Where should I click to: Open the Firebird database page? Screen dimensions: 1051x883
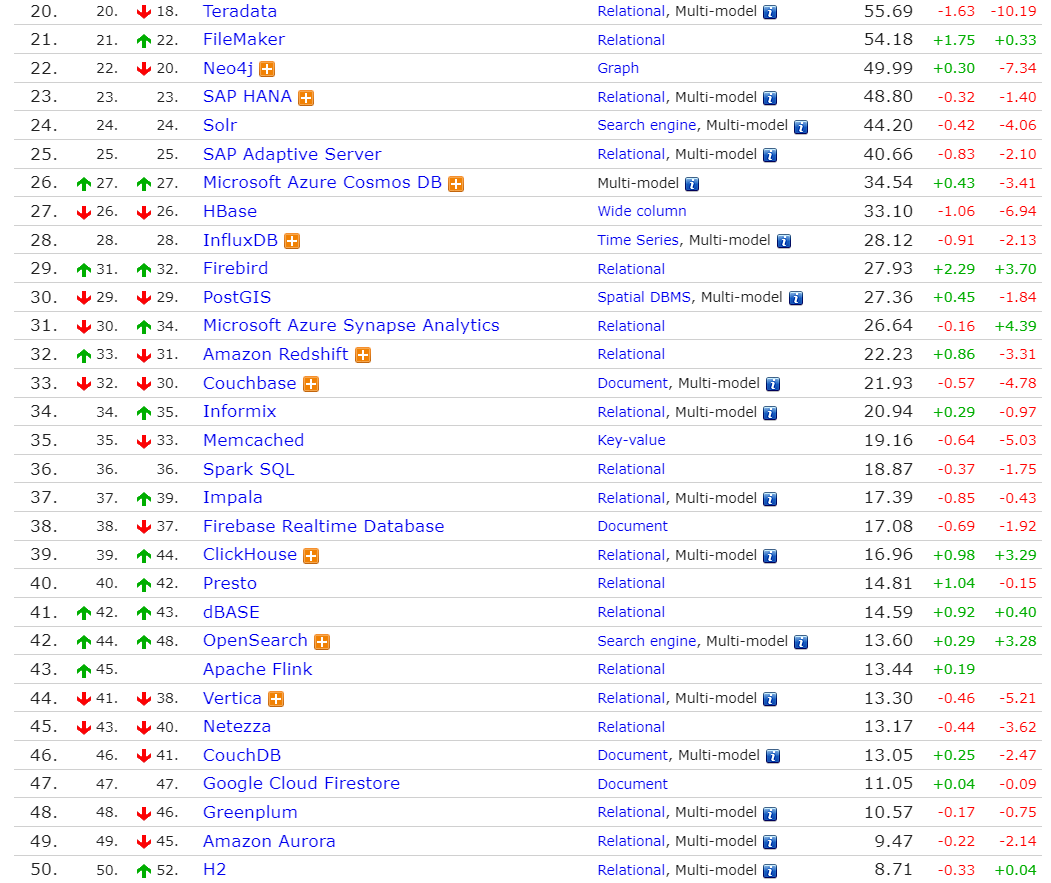tap(235, 269)
